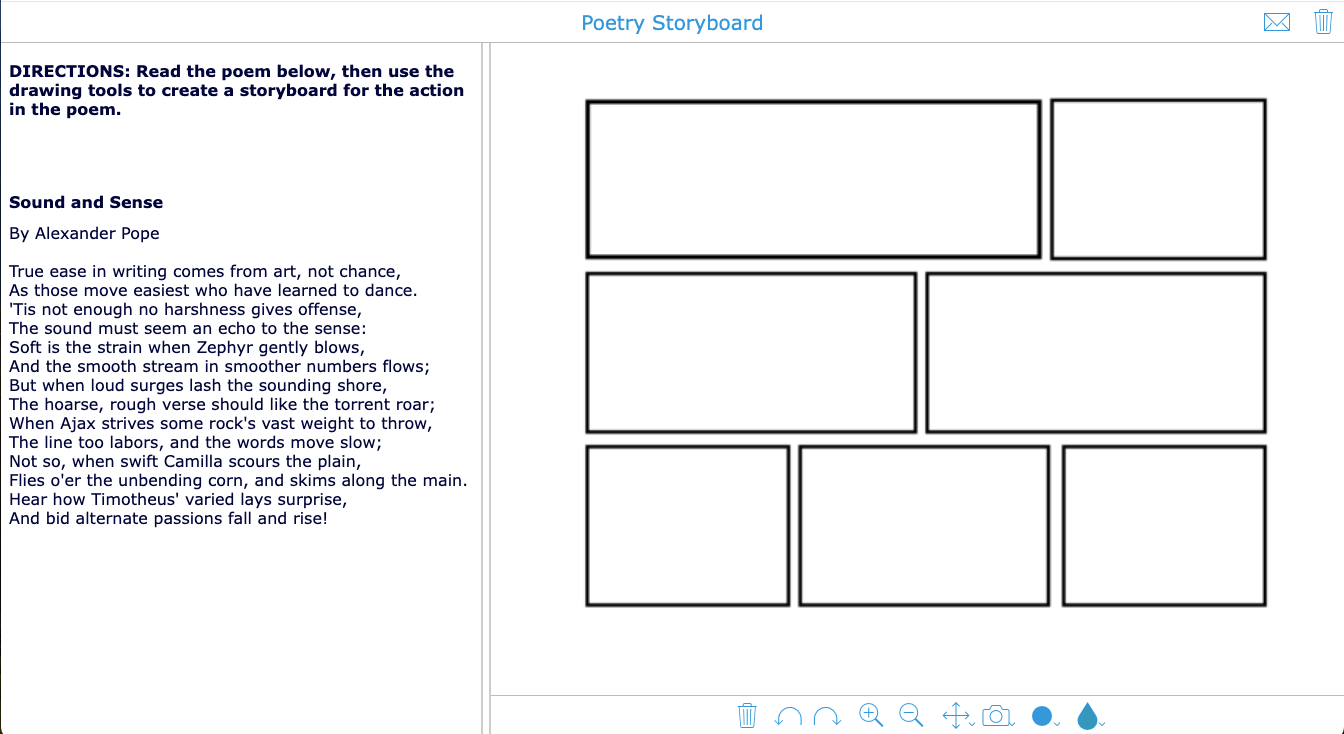
Task: Pick a color from the droplet swatch
Action: (x=1088, y=716)
